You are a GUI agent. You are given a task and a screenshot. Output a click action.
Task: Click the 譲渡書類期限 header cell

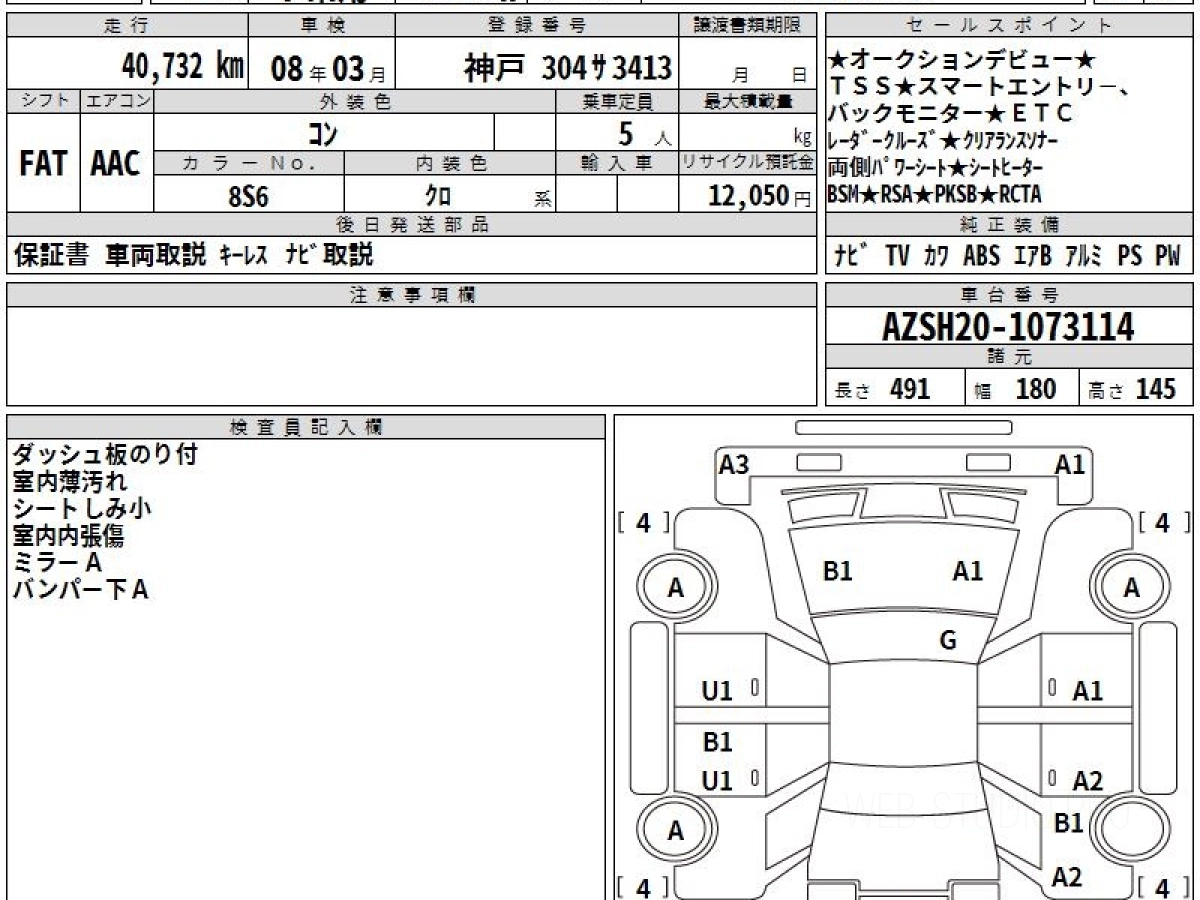pos(748,26)
